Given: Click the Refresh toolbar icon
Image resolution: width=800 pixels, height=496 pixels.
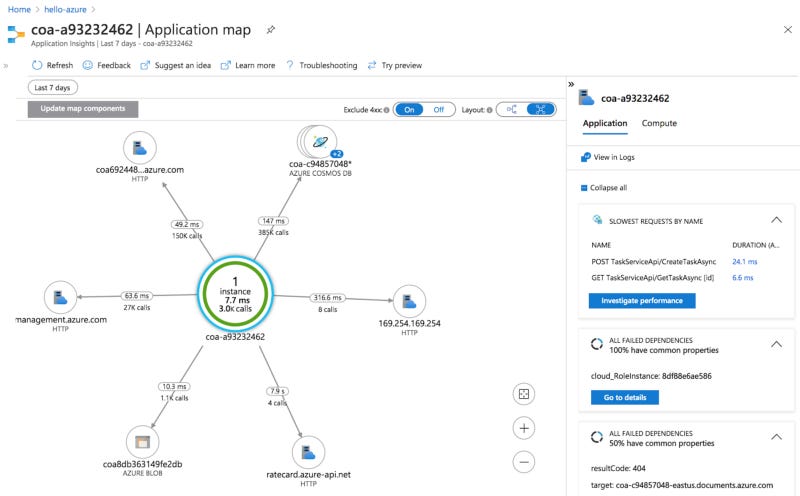Looking at the screenshot, I should pyautogui.click(x=37, y=65).
